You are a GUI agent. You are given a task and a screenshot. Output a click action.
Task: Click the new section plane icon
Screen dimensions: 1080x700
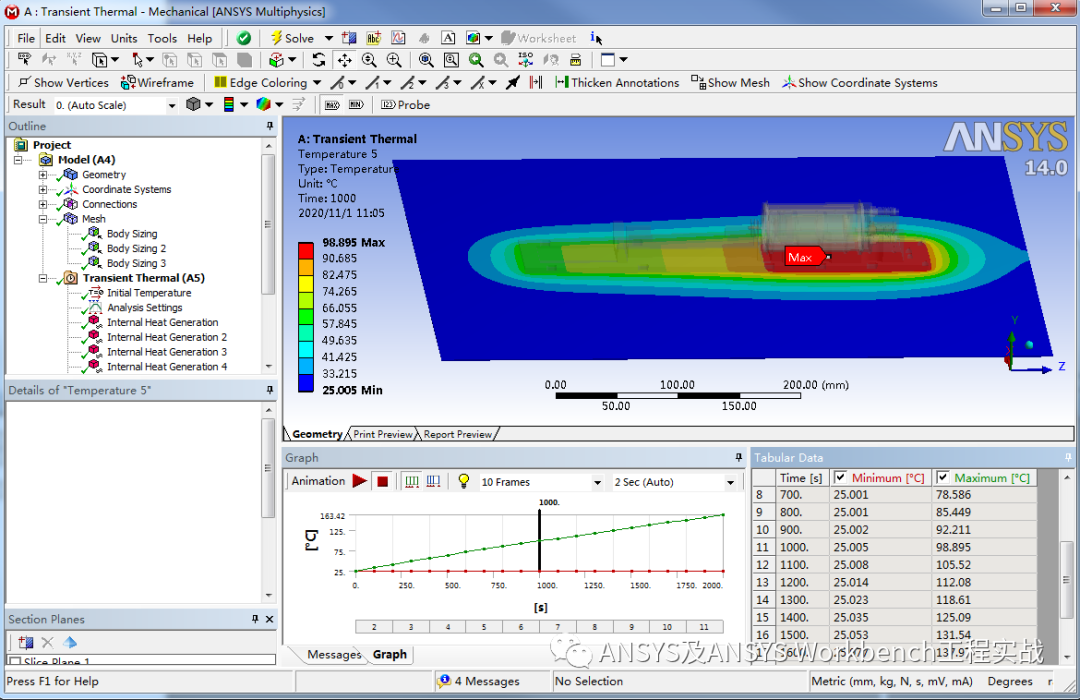point(26,643)
